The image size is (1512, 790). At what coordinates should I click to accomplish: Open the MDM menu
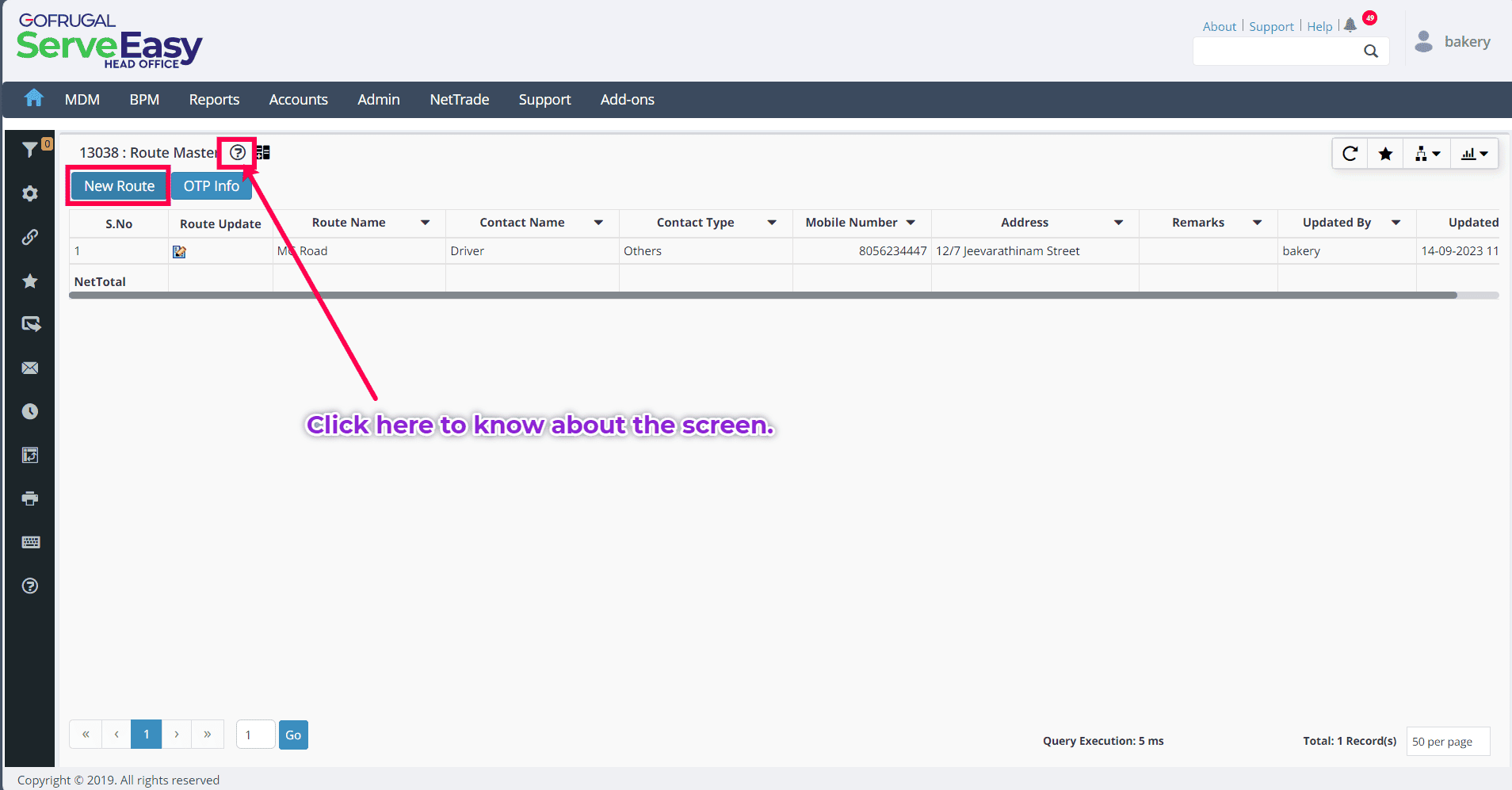(82, 99)
